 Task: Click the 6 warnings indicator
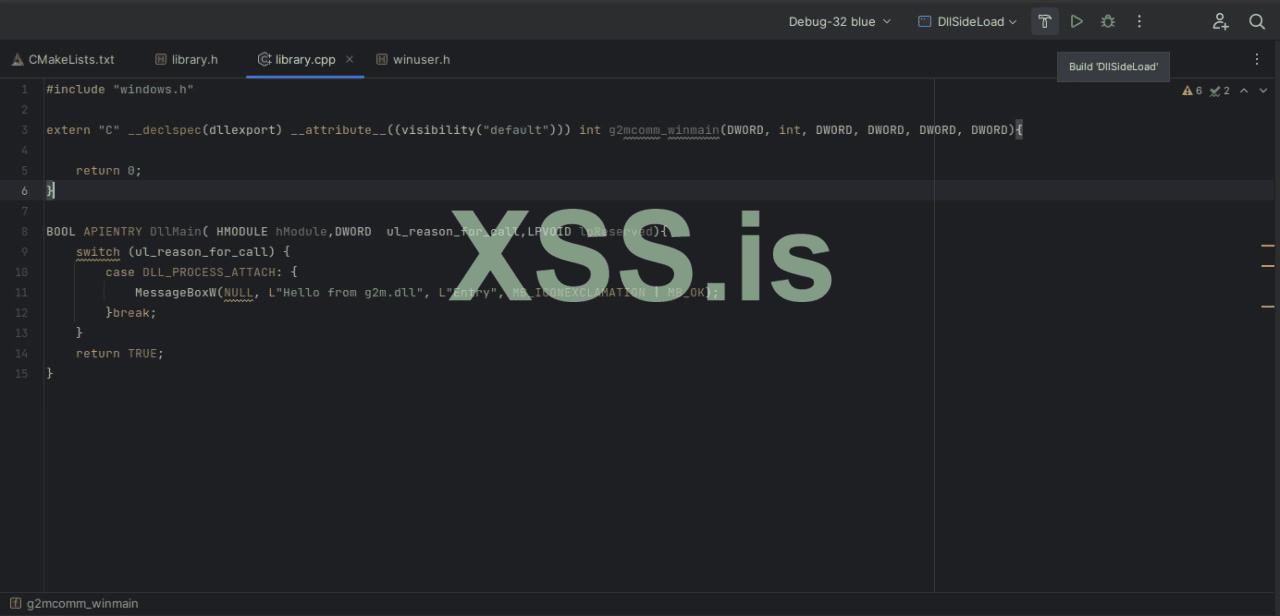tap(1192, 90)
